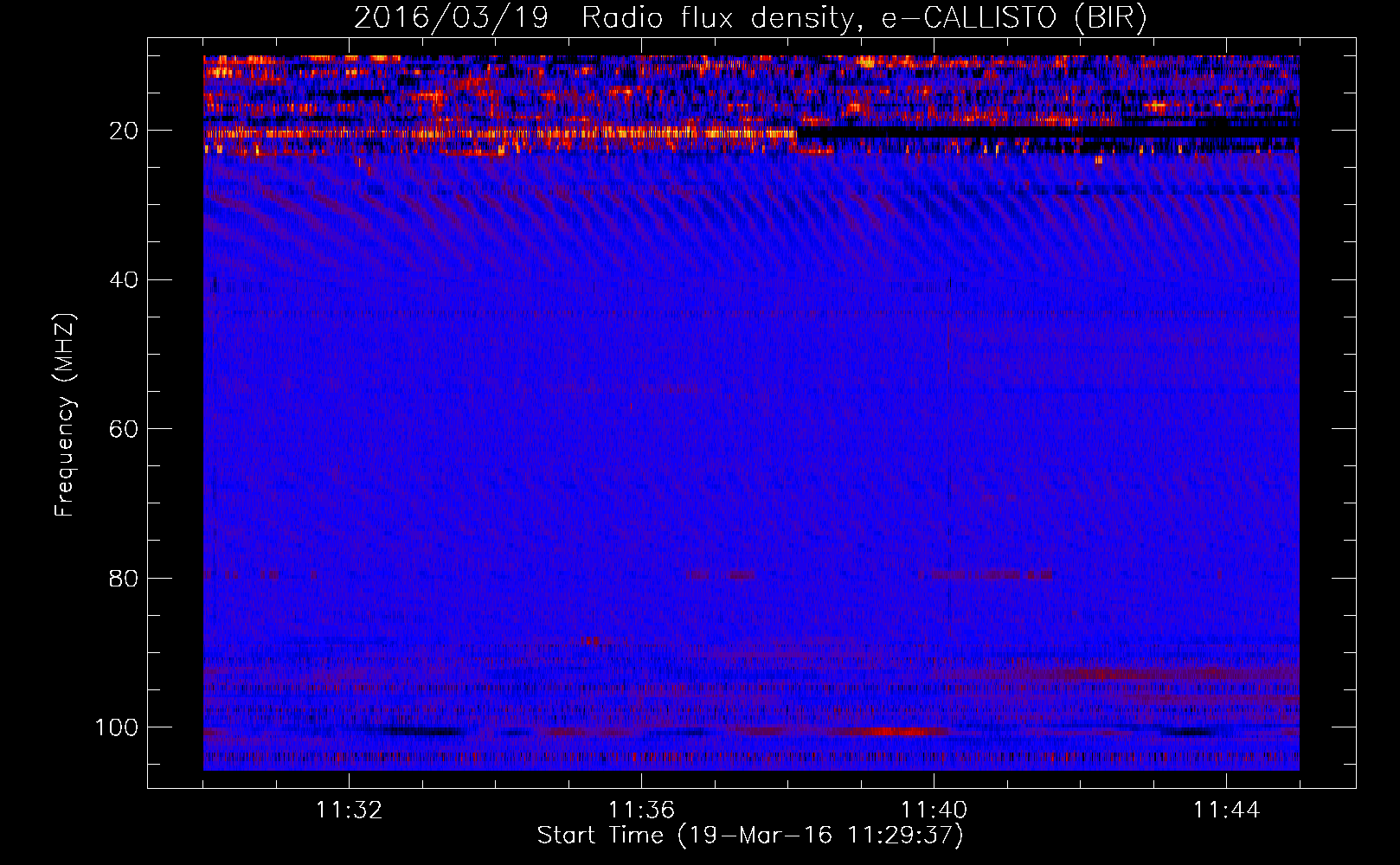Click the 11:32 time tick label
The image size is (1400, 865).
349,811
